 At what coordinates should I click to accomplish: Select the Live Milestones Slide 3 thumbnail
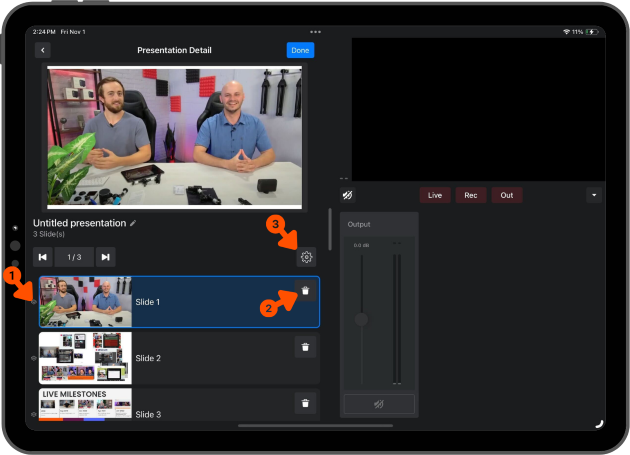(86, 405)
